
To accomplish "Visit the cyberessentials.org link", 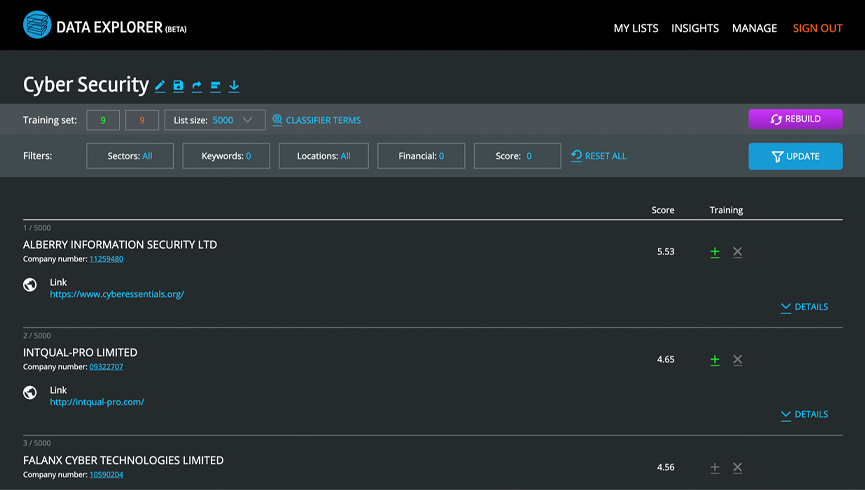I will [117, 294].
